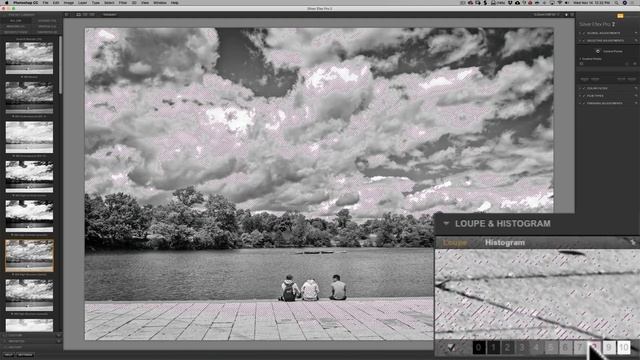
Task: Reset Finishing Adjustments with its reset icon
Action: click(x=636, y=103)
